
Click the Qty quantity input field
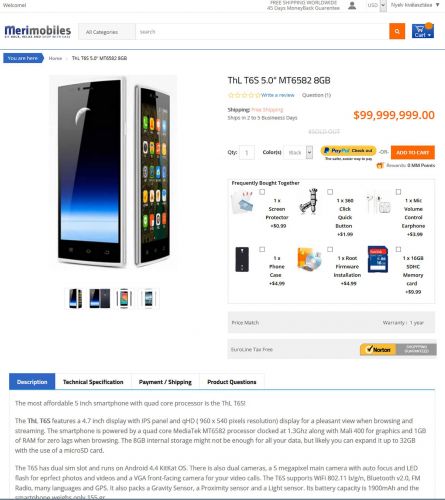pos(247,153)
